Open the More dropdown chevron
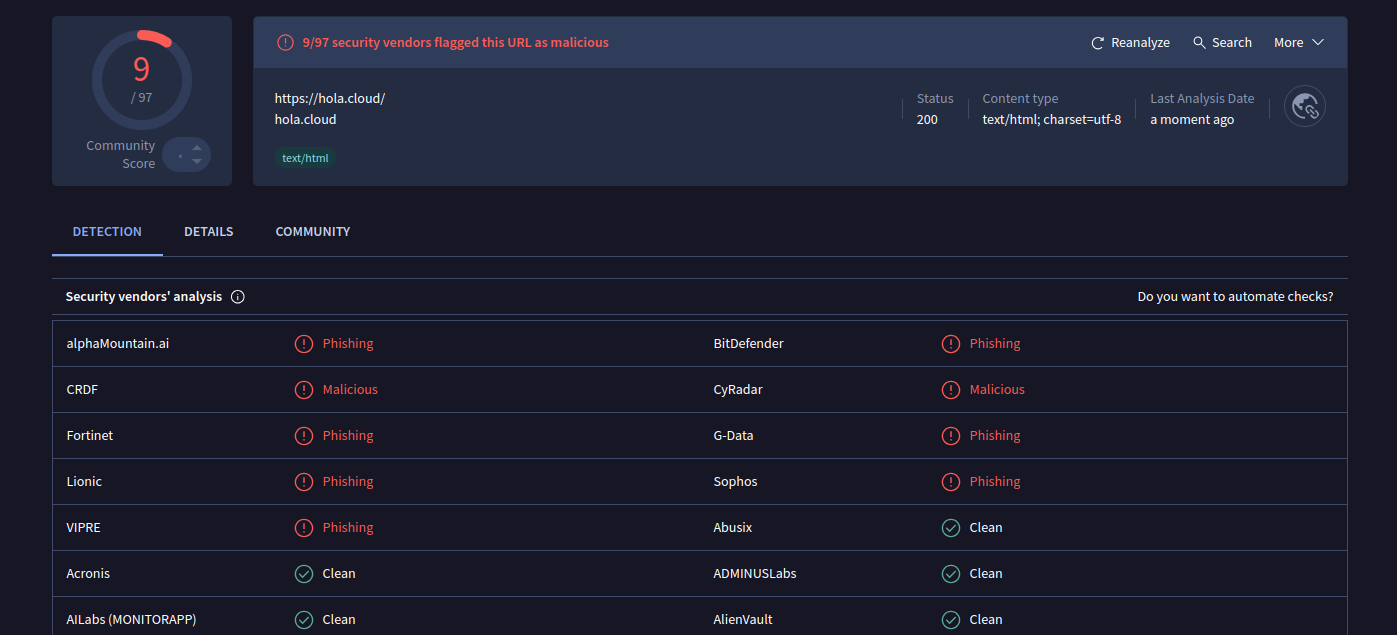The image size is (1397, 635). [1318, 43]
